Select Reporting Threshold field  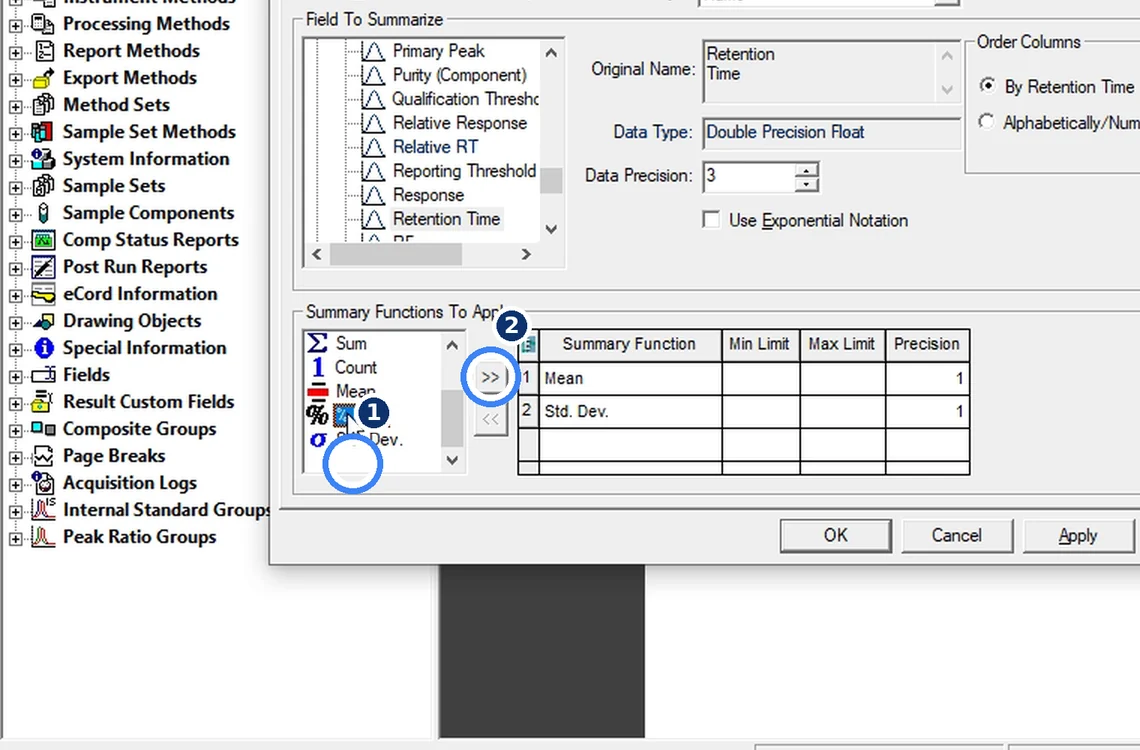[x=465, y=171]
